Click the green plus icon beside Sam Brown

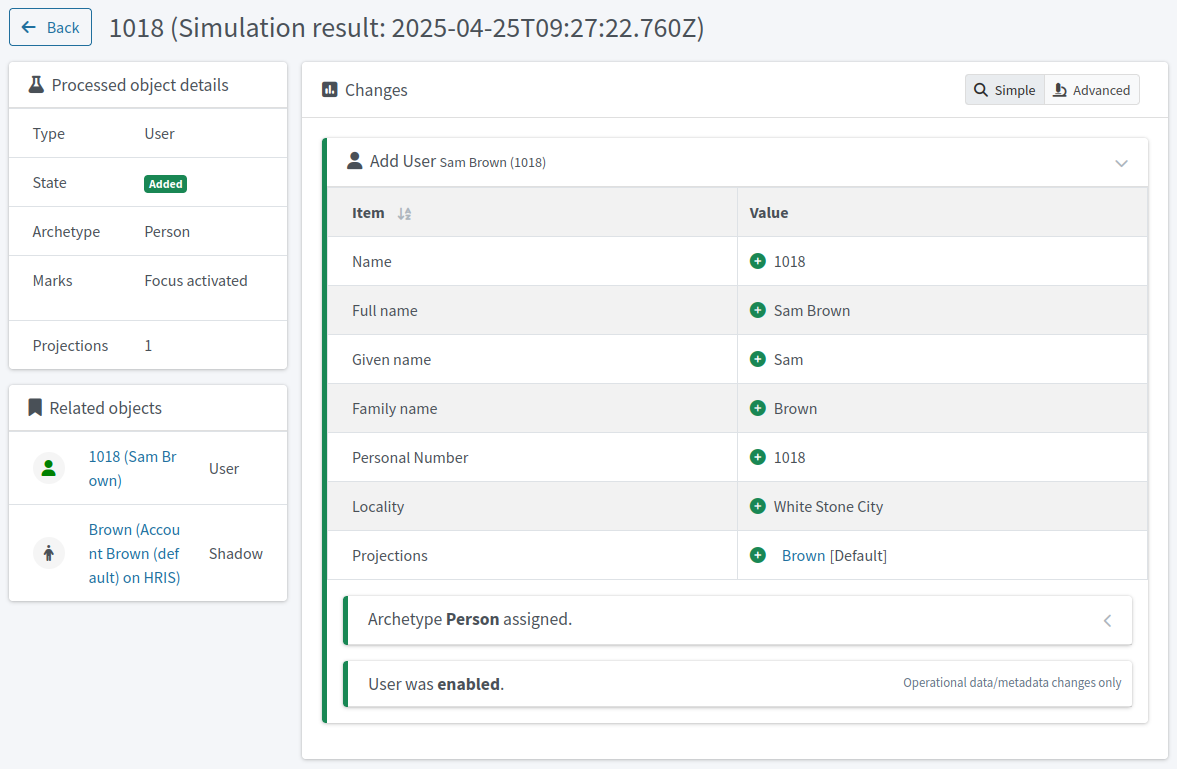click(758, 310)
